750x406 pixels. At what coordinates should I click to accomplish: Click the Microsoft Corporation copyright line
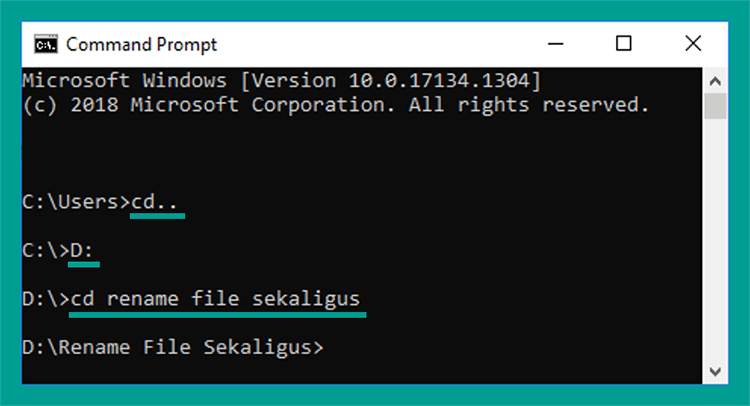point(336,105)
